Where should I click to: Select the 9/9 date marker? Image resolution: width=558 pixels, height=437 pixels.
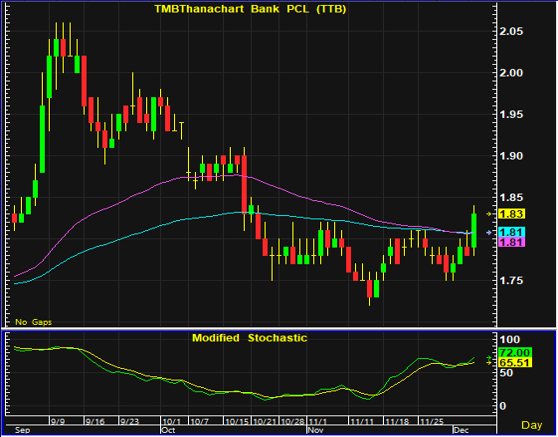(58, 422)
